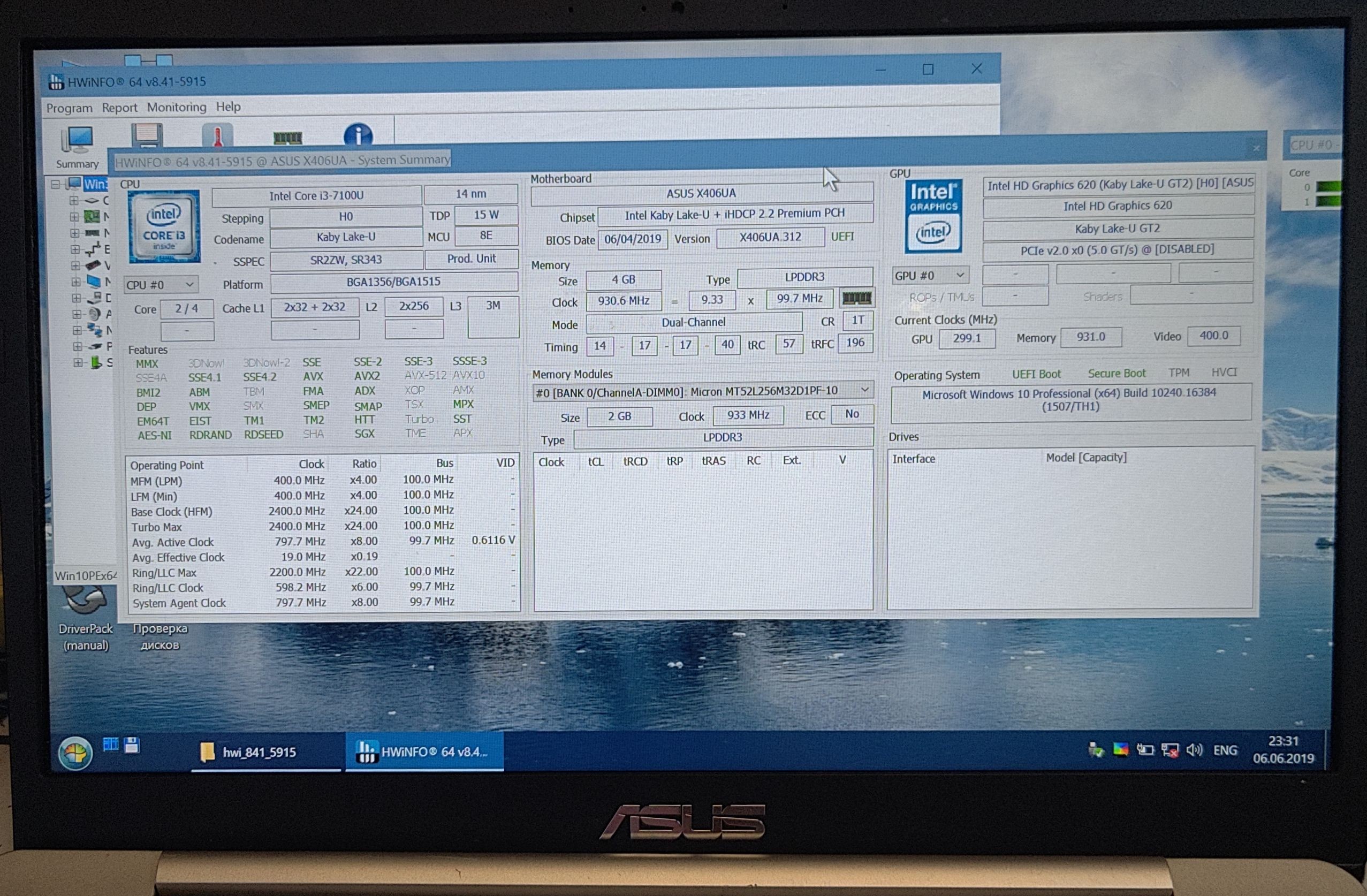Open the Monitoring menu
Image resolution: width=1367 pixels, height=896 pixels.
[x=176, y=107]
